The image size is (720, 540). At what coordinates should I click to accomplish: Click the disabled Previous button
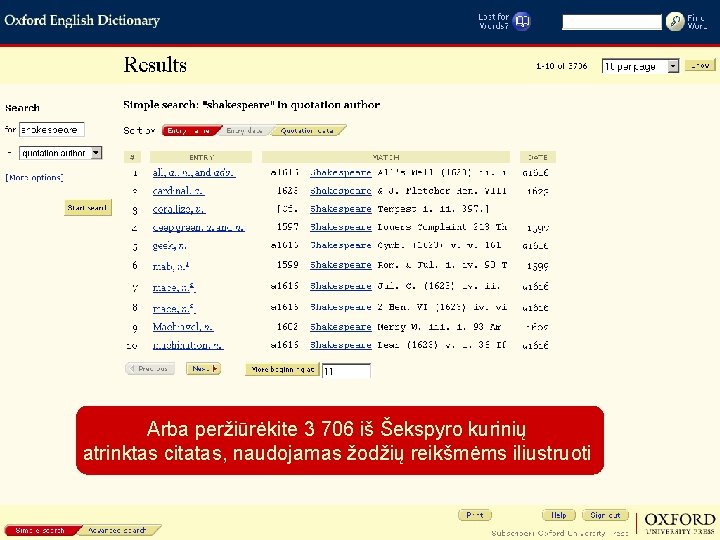(x=150, y=369)
